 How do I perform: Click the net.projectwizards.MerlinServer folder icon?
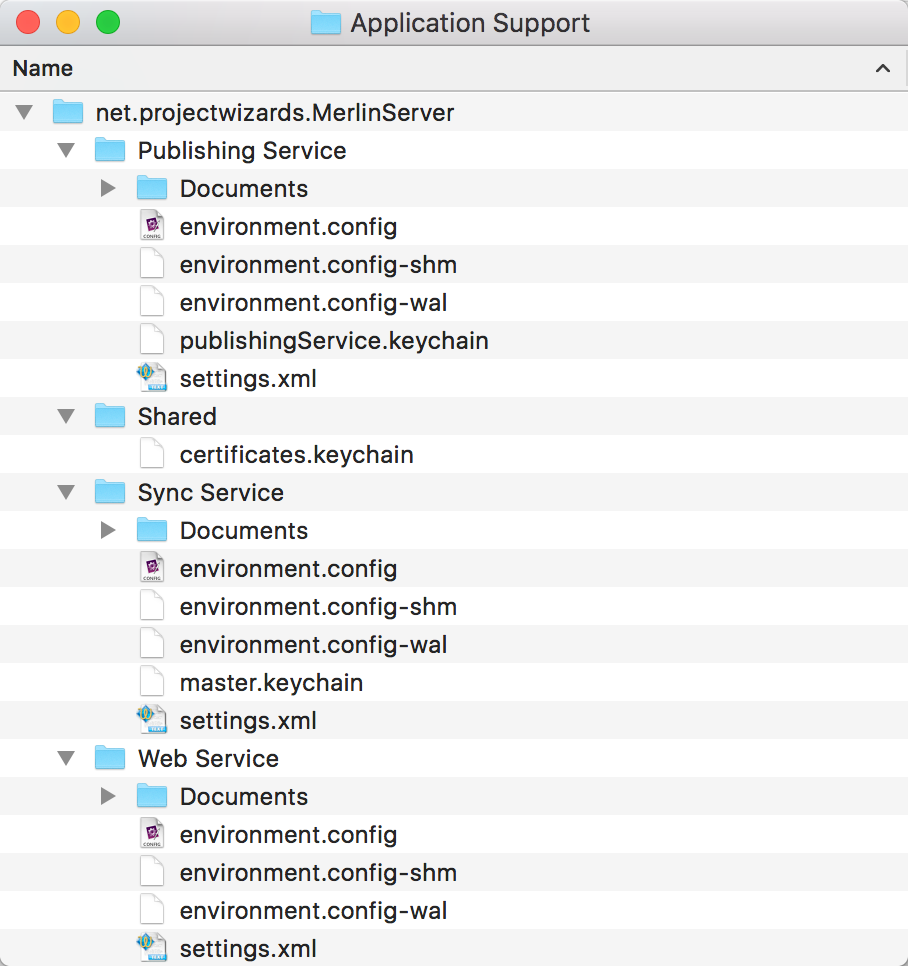68,112
